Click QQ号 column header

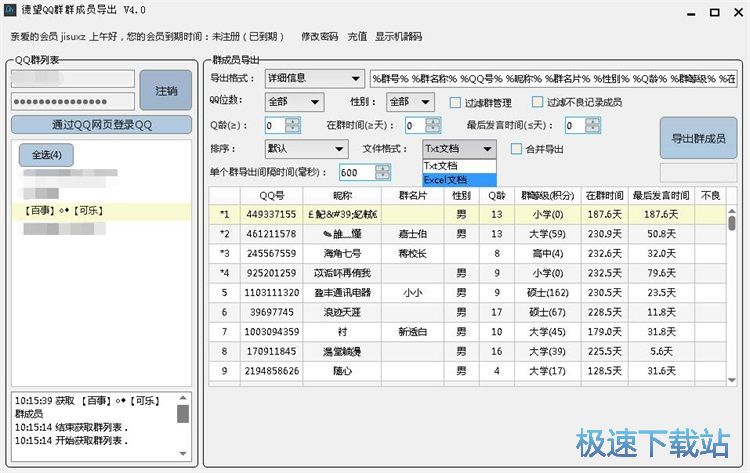coord(271,195)
